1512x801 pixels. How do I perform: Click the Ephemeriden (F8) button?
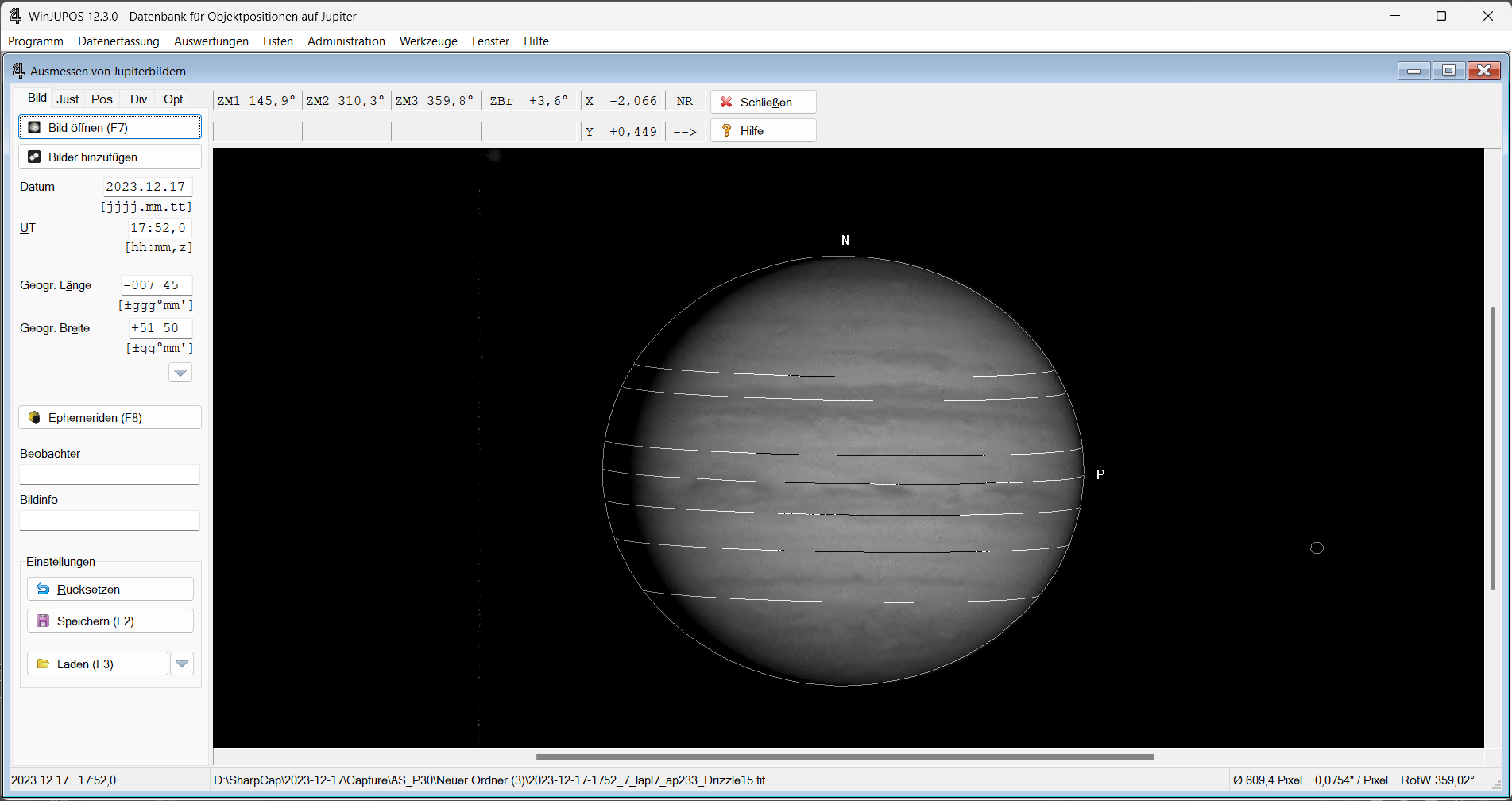(x=110, y=417)
